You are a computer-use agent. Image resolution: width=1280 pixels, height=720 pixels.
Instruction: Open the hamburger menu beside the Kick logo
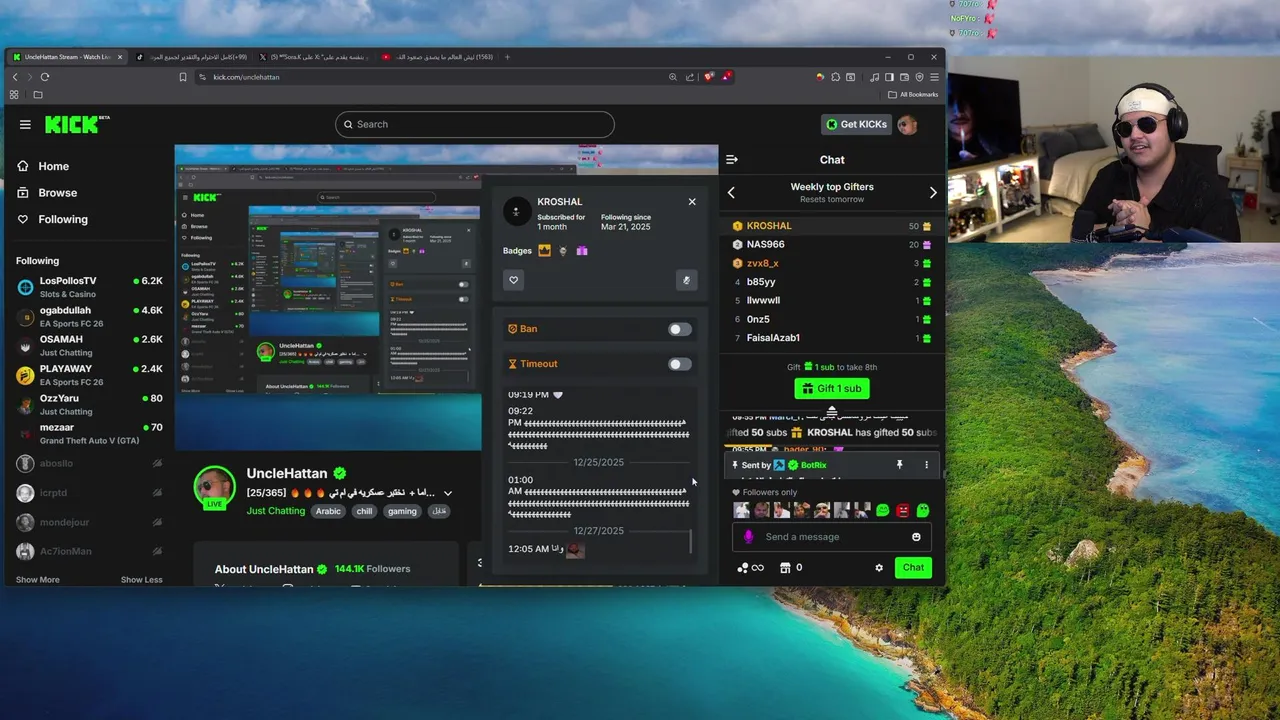coord(25,124)
